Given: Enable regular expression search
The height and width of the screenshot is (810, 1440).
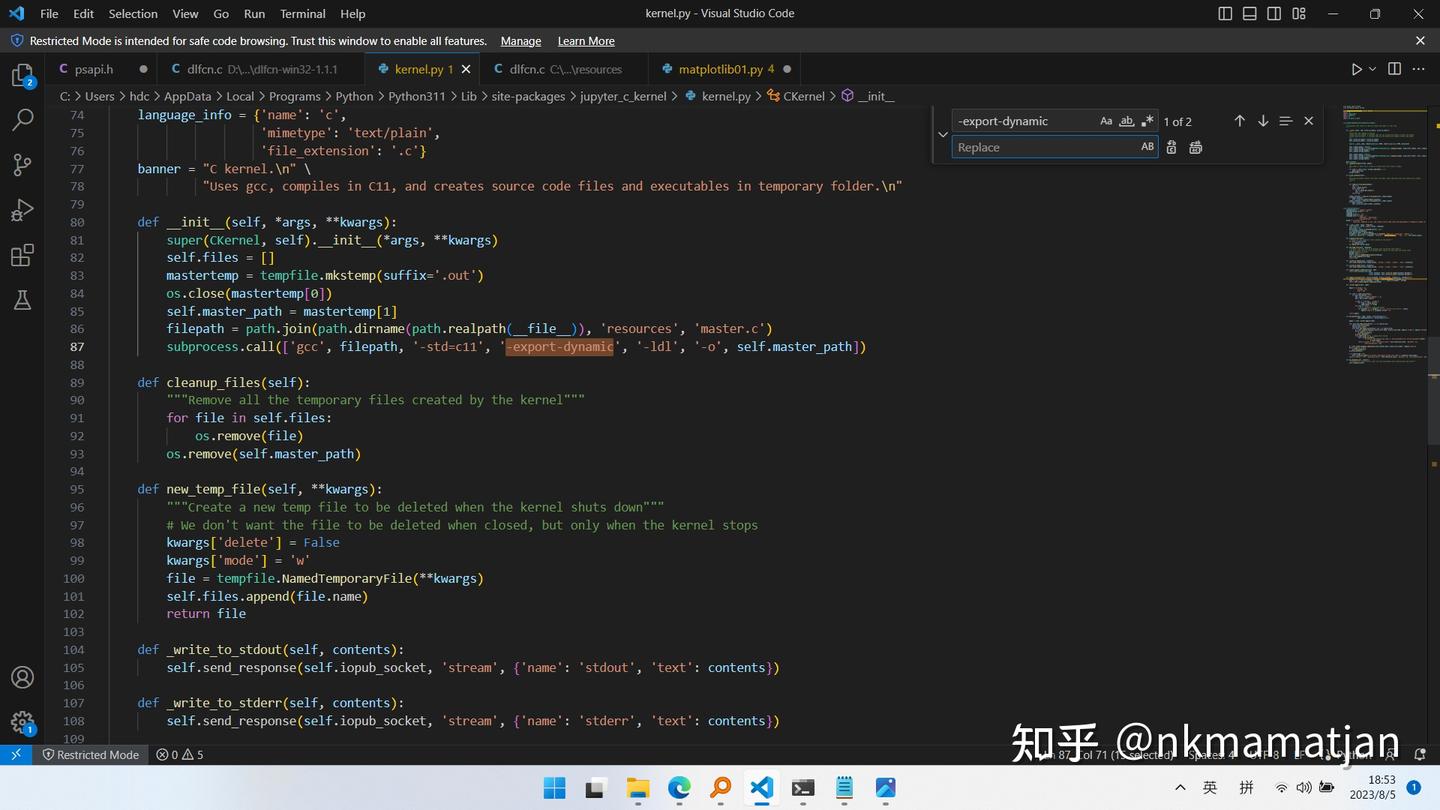Looking at the screenshot, I should (1147, 120).
